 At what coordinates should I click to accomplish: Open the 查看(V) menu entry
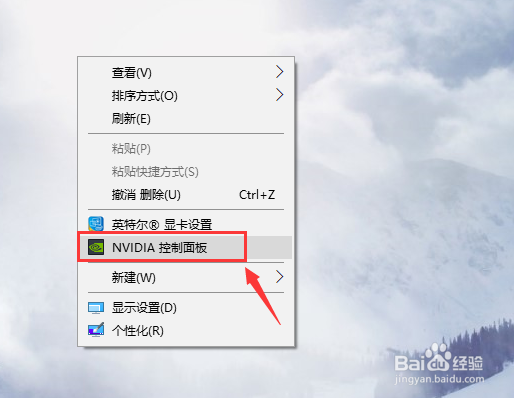[x=186, y=72]
